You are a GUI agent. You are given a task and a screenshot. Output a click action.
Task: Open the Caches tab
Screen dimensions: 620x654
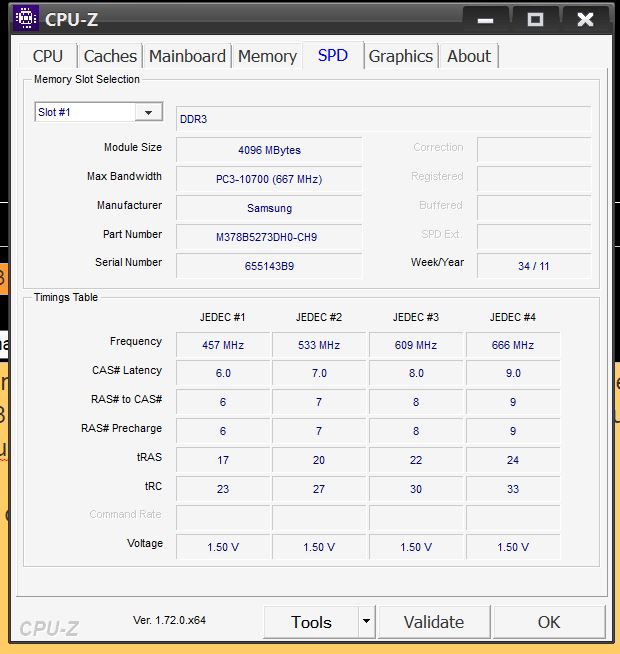[110, 56]
